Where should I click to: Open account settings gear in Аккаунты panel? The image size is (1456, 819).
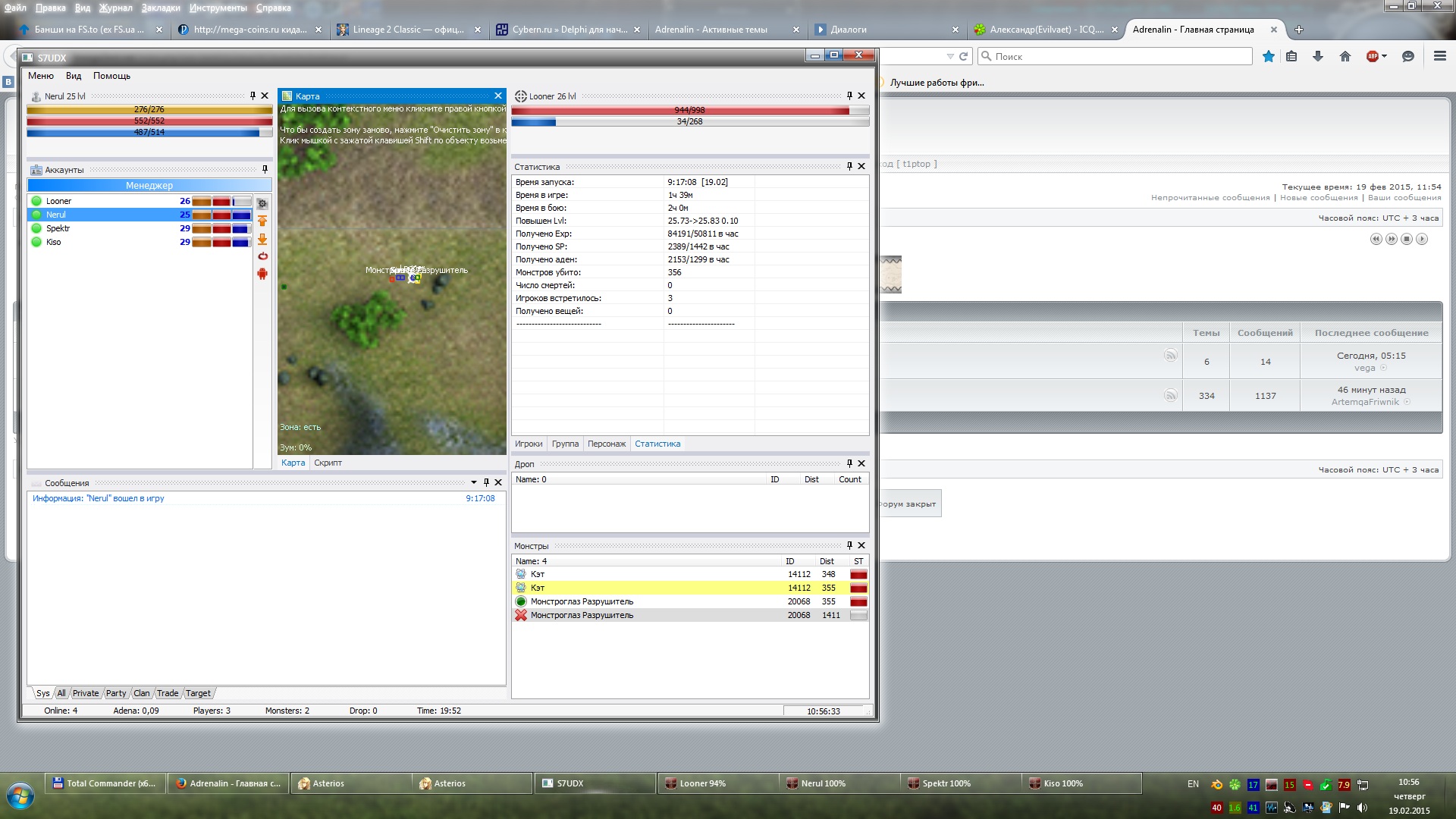(262, 203)
